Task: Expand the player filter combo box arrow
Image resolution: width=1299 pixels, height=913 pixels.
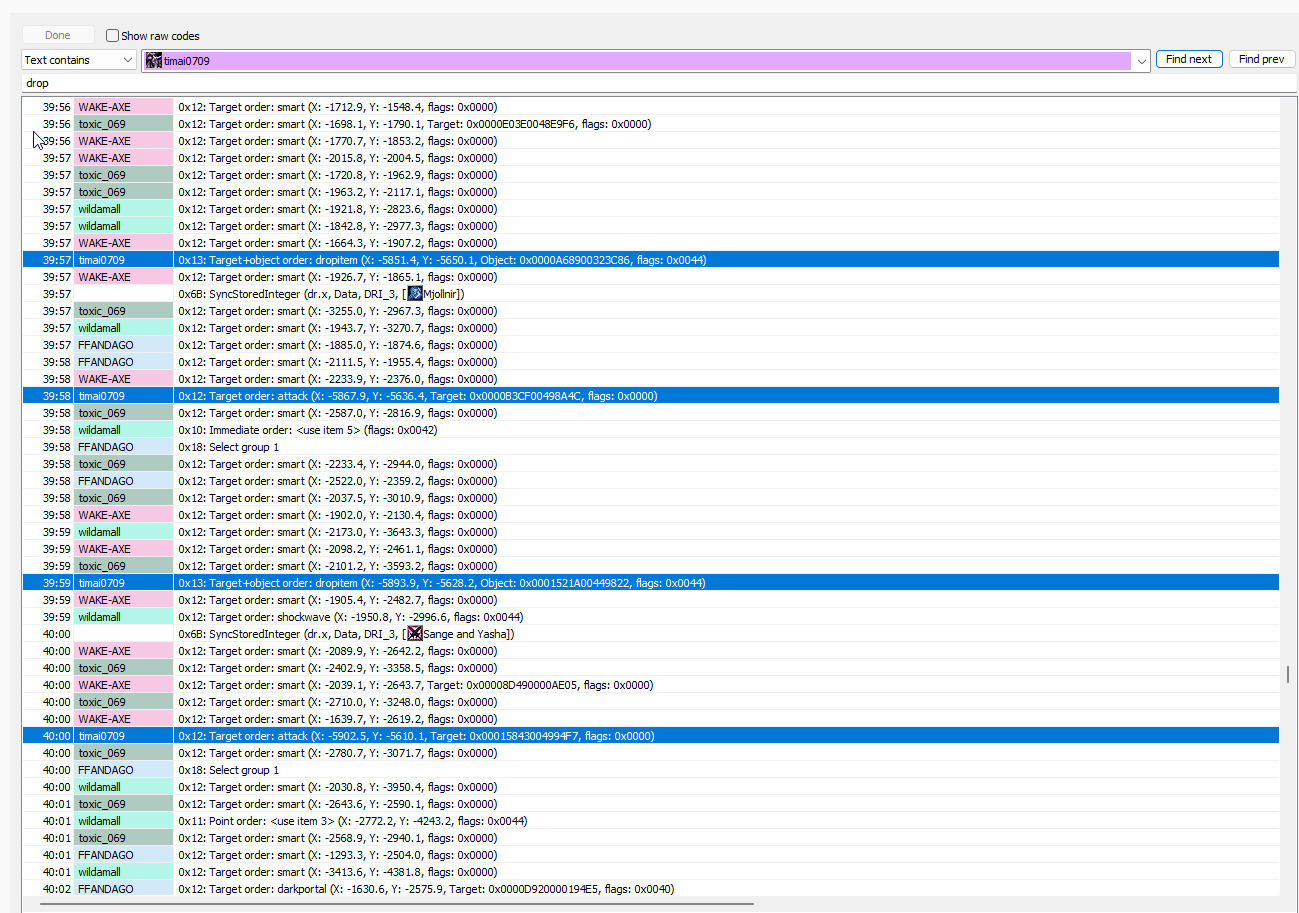Action: tap(1142, 61)
